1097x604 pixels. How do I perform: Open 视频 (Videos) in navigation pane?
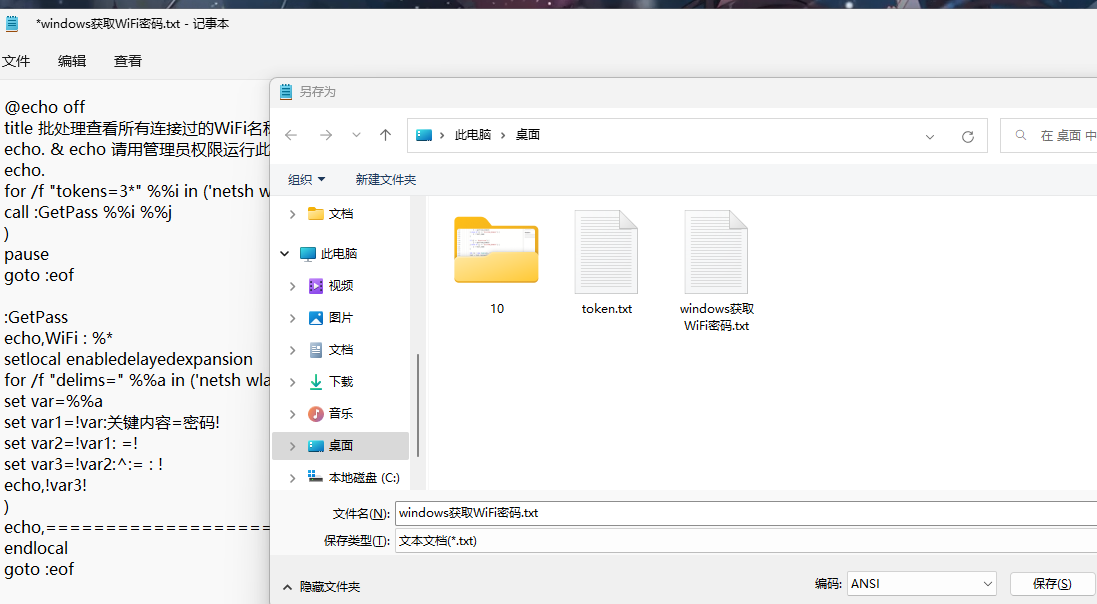(340, 285)
